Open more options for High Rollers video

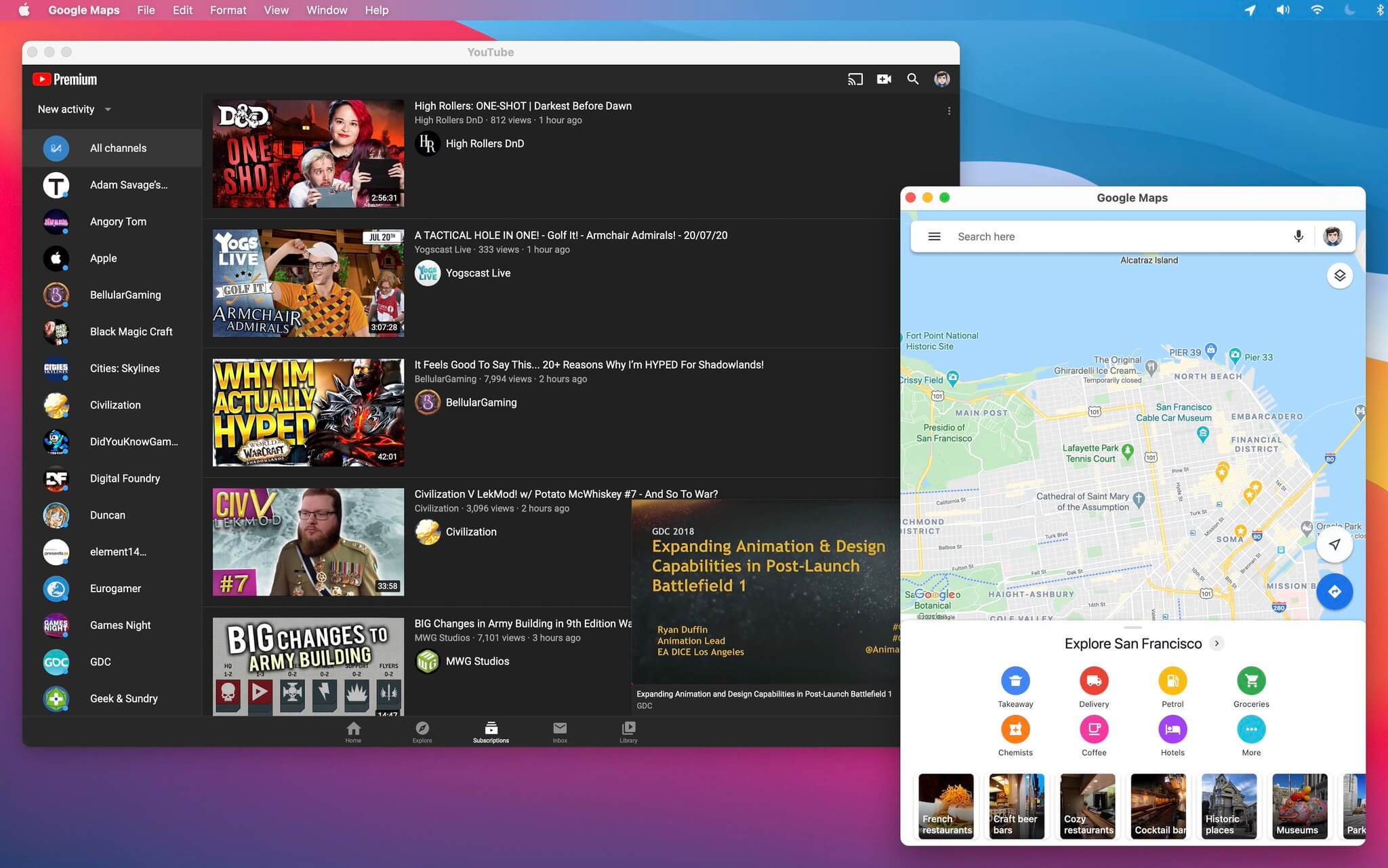949,110
